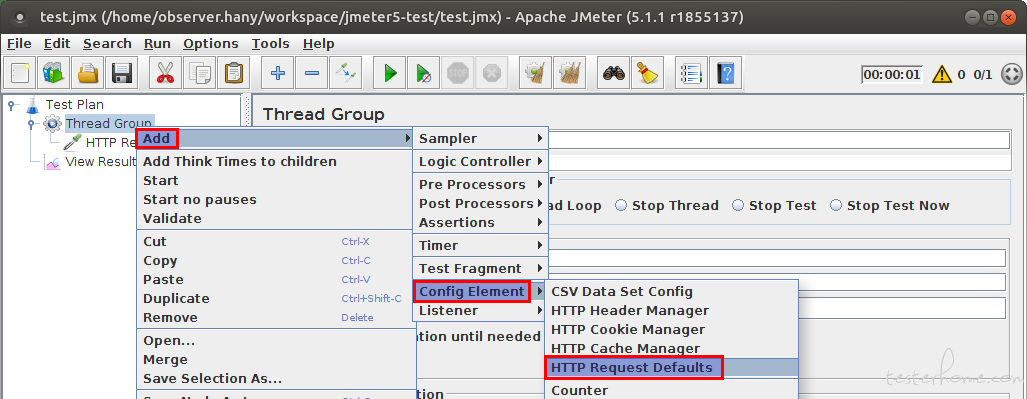This screenshot has height=399, width=1027.
Task: Open the Search menu
Action: click(107, 44)
